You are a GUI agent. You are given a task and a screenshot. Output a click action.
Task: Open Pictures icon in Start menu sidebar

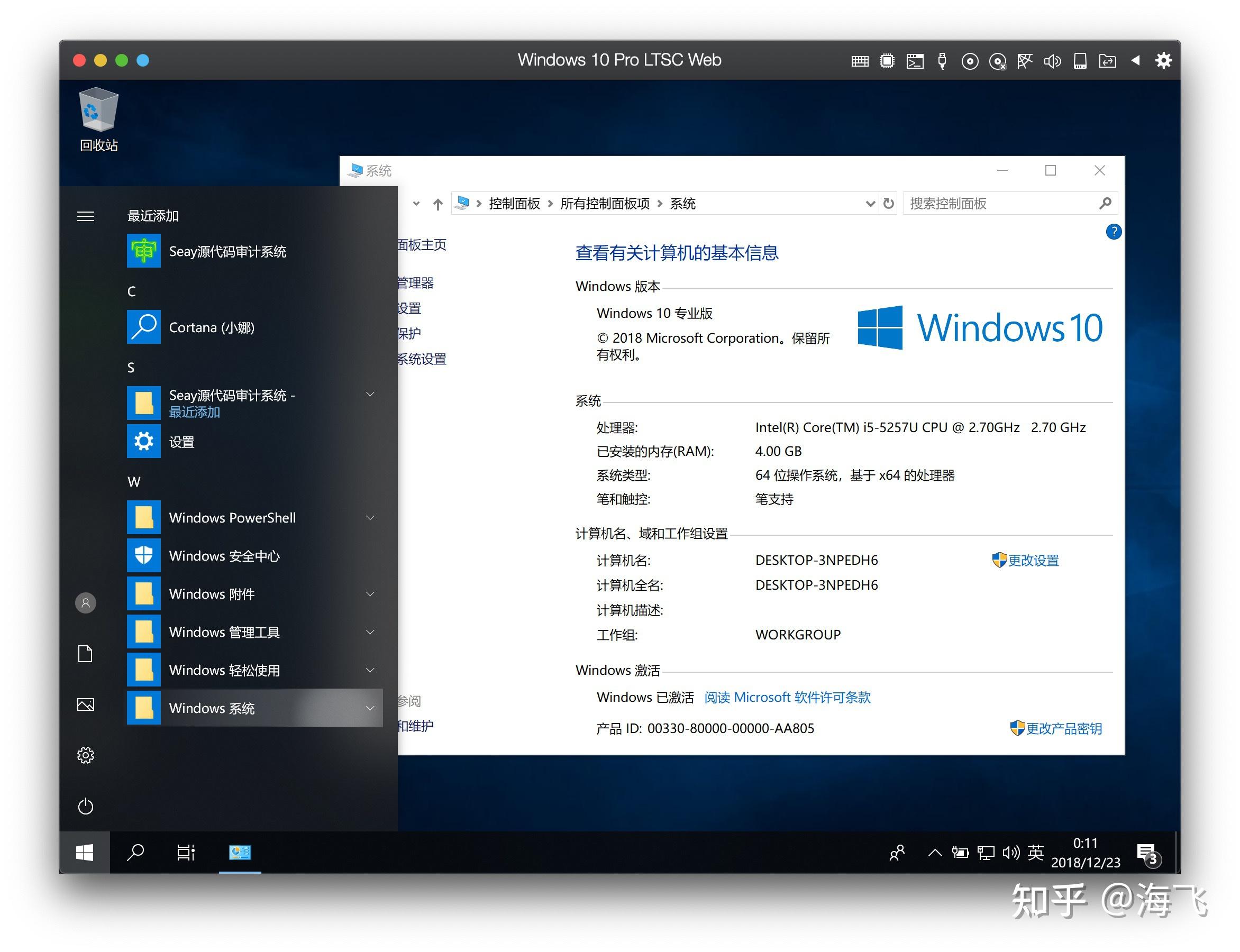coord(86,704)
